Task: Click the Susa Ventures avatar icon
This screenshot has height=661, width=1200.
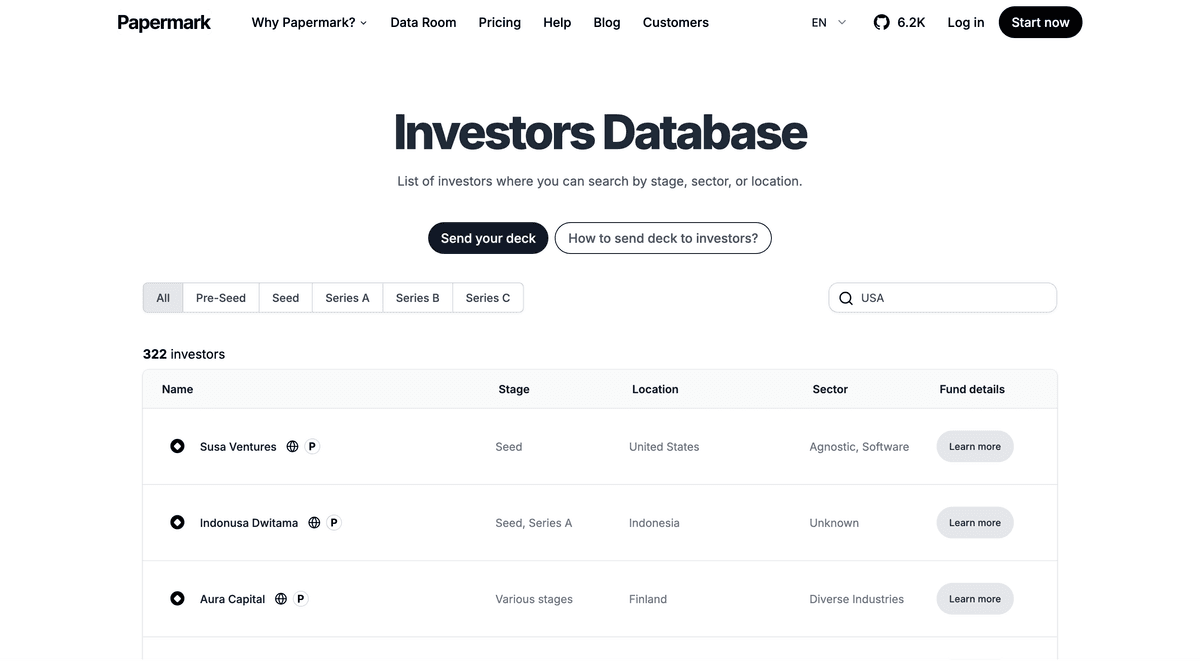Action: tap(177, 446)
